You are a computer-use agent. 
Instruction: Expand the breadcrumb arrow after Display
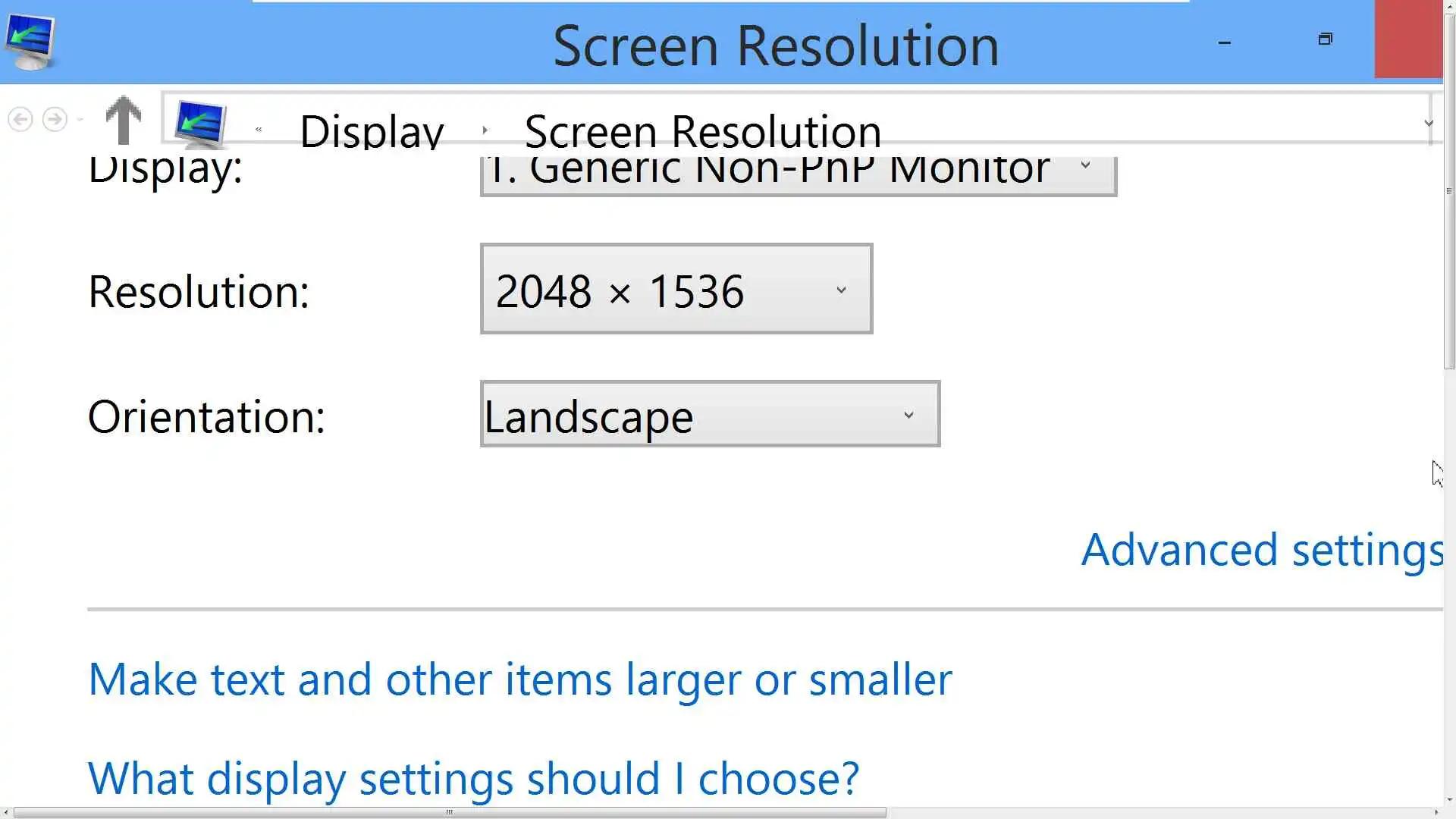click(485, 130)
